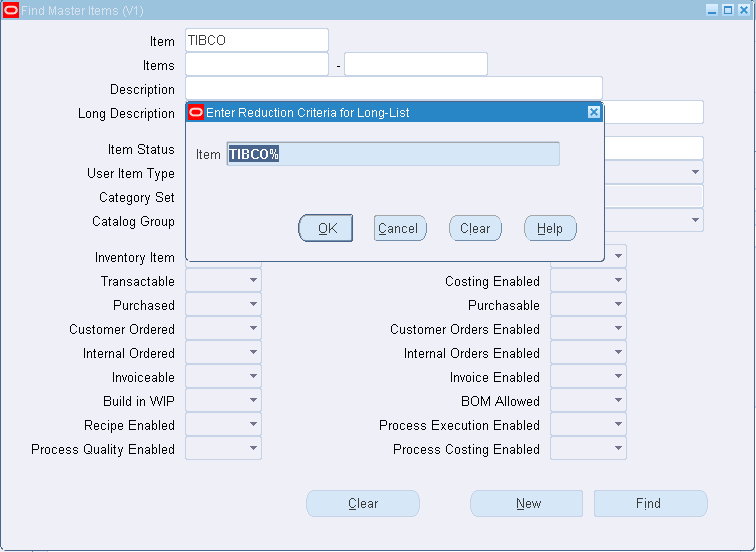
Task: Click the Item Status field right portion
Action: click(654, 148)
